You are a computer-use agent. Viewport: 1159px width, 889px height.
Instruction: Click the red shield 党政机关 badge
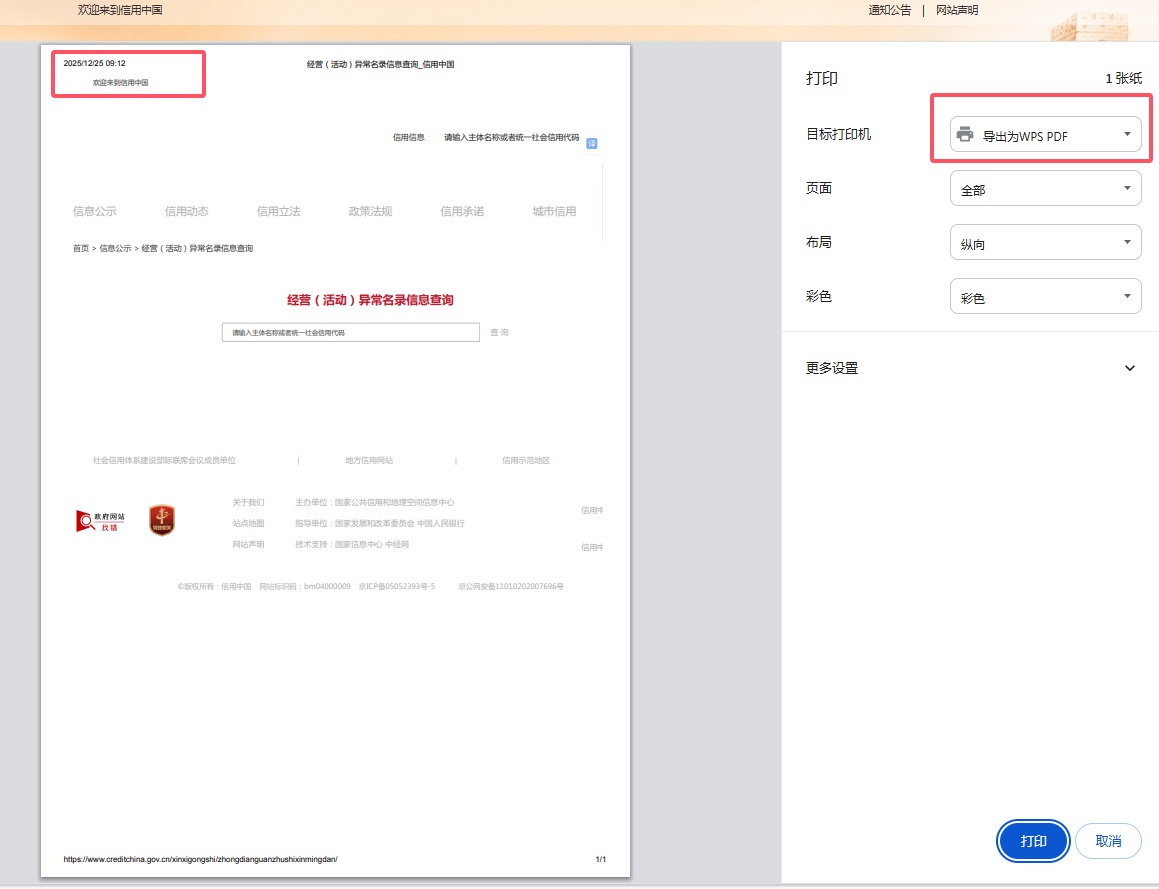tap(162, 519)
